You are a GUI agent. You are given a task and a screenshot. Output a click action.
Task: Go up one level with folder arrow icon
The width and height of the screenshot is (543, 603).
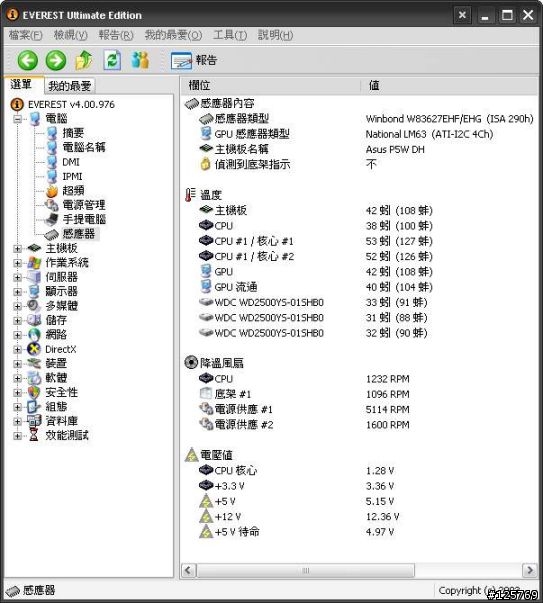pos(84,60)
